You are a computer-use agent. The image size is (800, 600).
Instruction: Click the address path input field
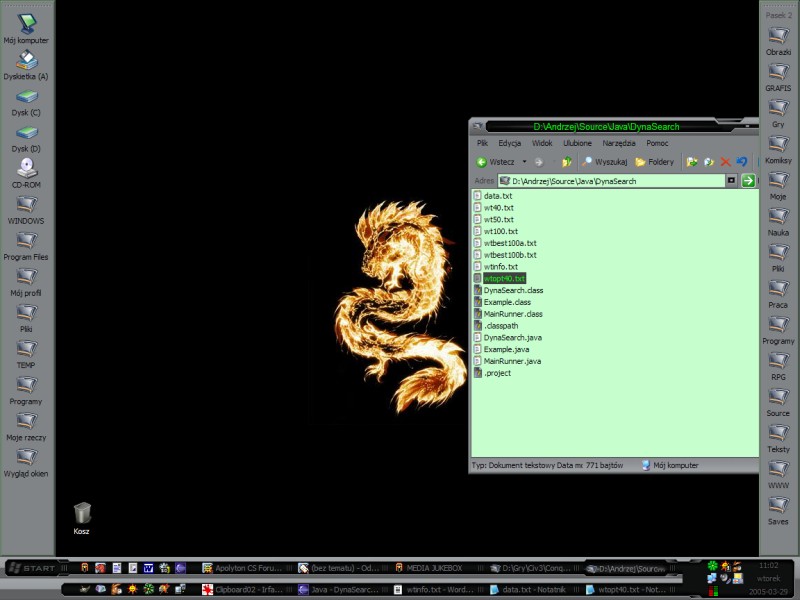(610, 181)
